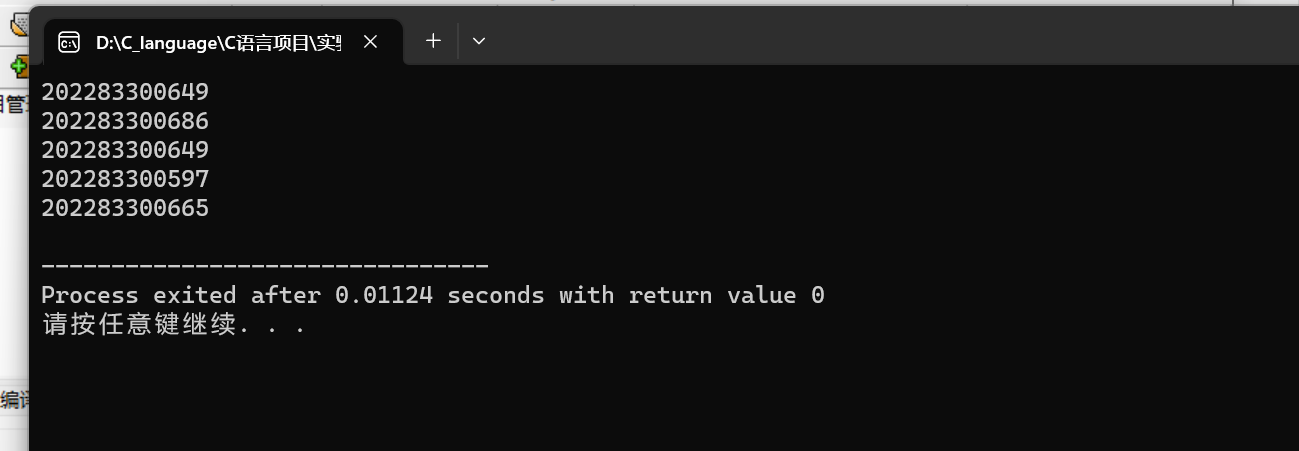Click the '编译' tab at bottom-left edge
The image size is (1299, 451).
click(14, 401)
